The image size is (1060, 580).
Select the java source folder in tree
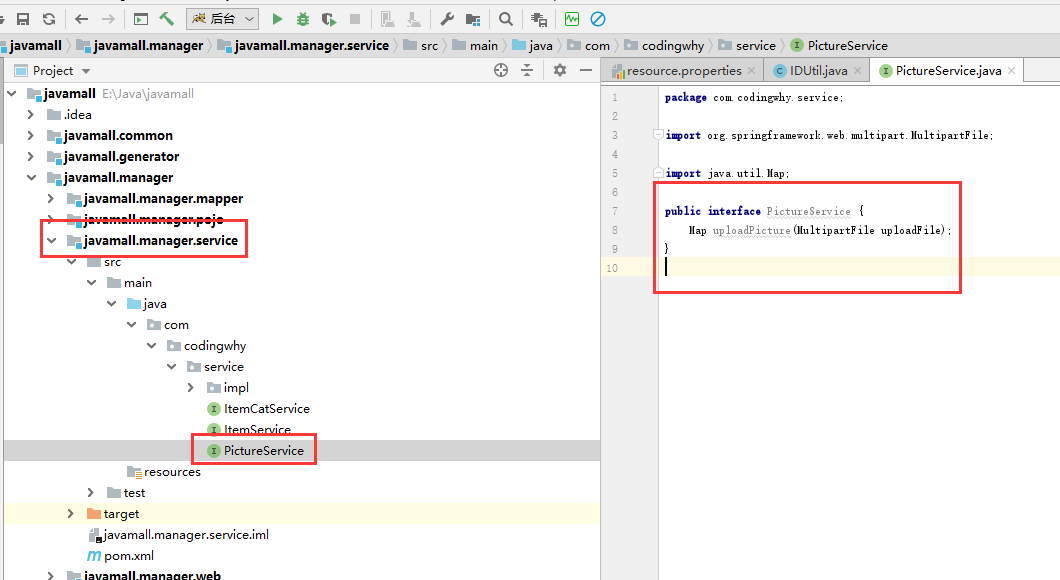point(155,304)
